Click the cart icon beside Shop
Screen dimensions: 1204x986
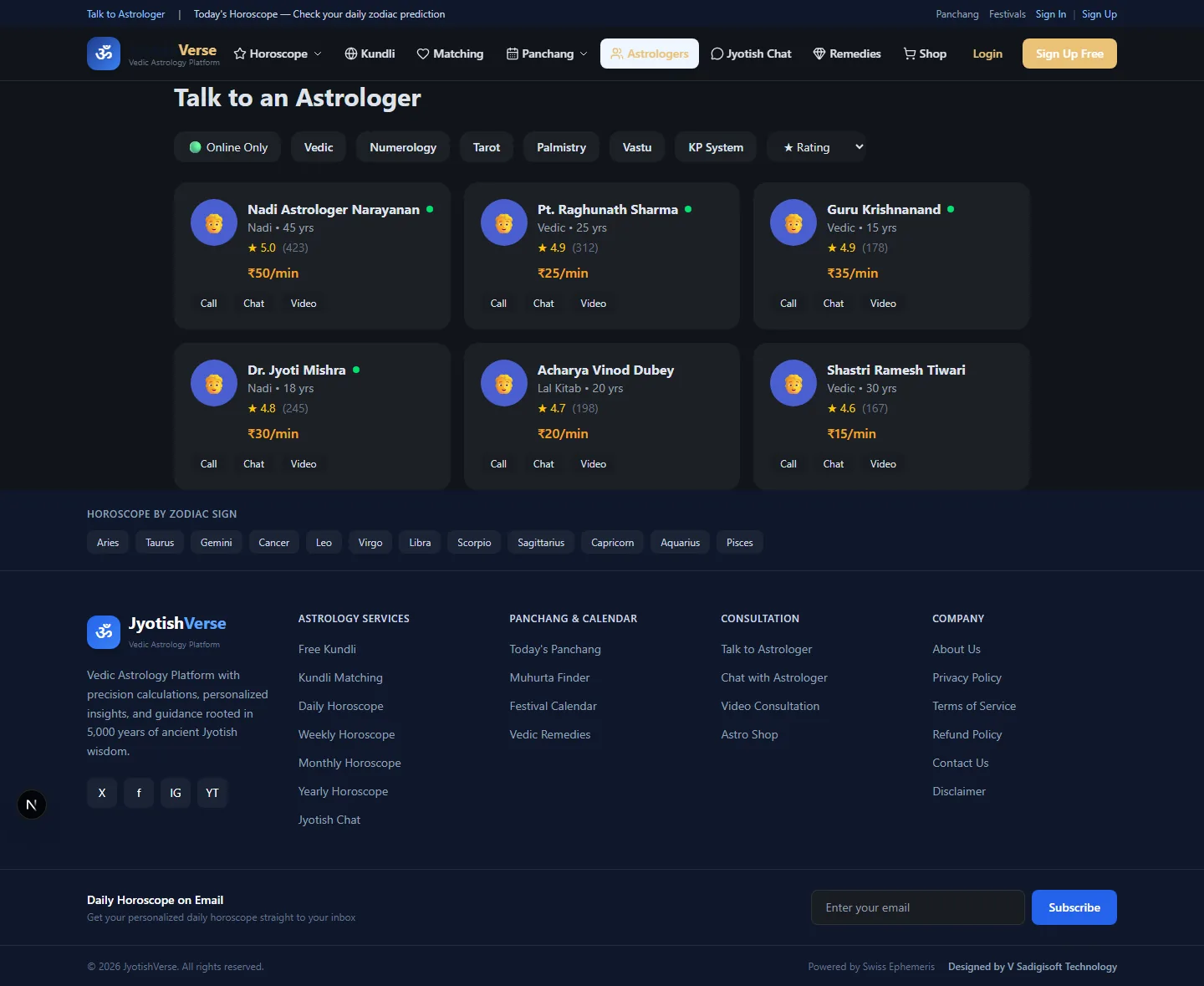(x=910, y=54)
